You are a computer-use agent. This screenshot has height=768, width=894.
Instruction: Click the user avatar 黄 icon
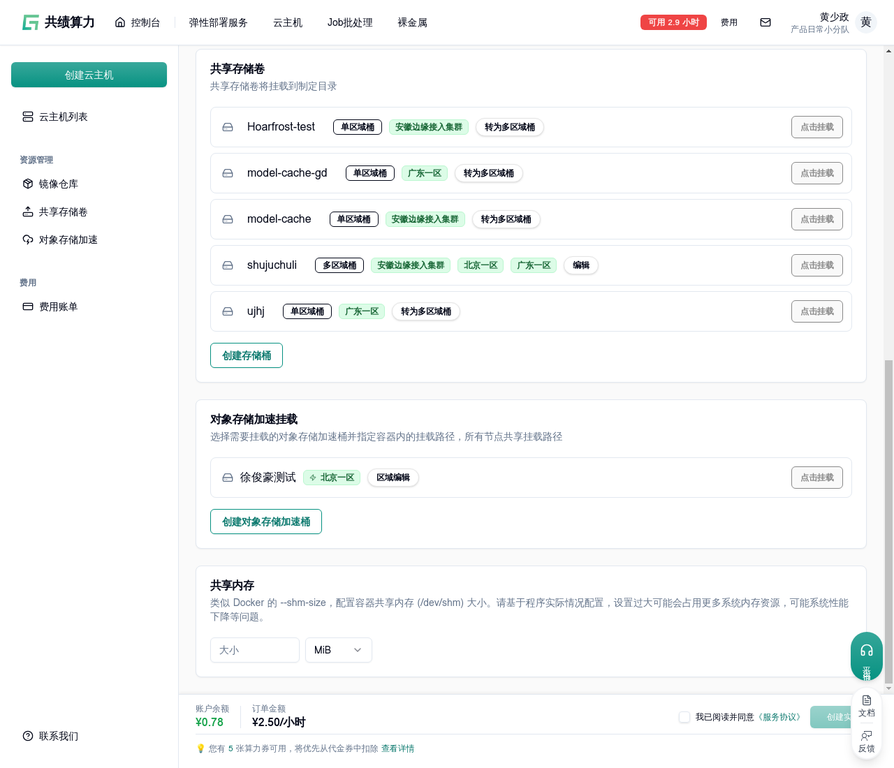point(866,22)
